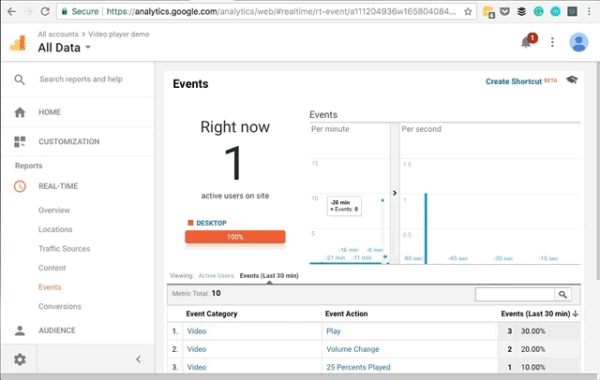Open Video category in row 3

(x=197, y=367)
